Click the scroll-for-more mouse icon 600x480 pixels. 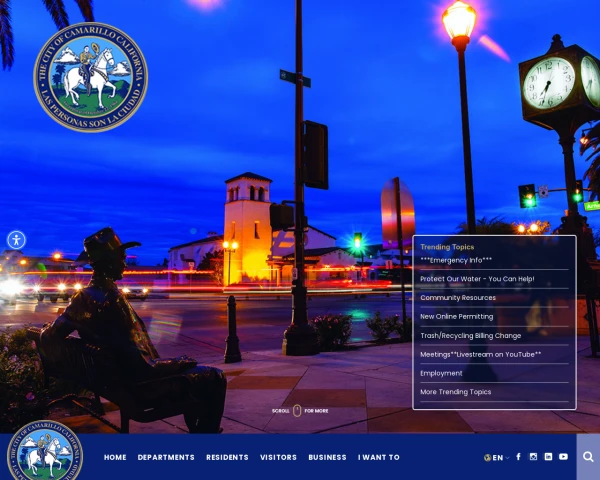pyautogui.click(x=297, y=410)
